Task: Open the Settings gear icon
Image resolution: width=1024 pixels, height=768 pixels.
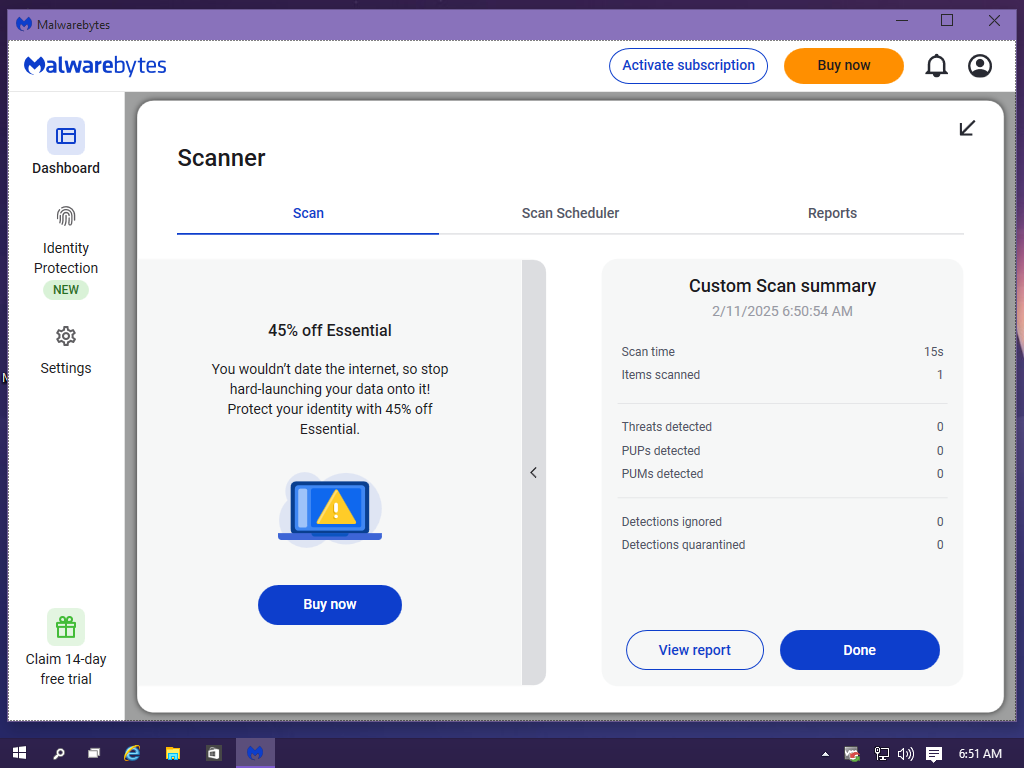Action: click(66, 336)
